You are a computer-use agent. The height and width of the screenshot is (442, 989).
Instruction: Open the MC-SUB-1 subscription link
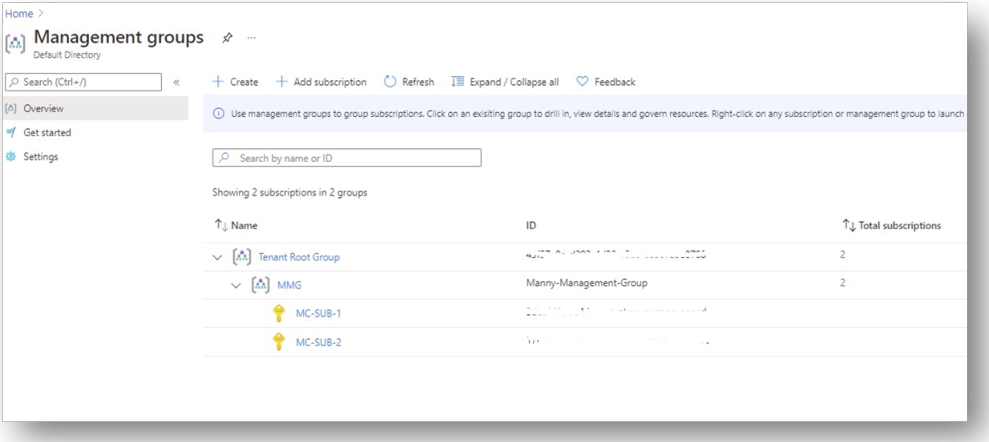tap(319, 313)
